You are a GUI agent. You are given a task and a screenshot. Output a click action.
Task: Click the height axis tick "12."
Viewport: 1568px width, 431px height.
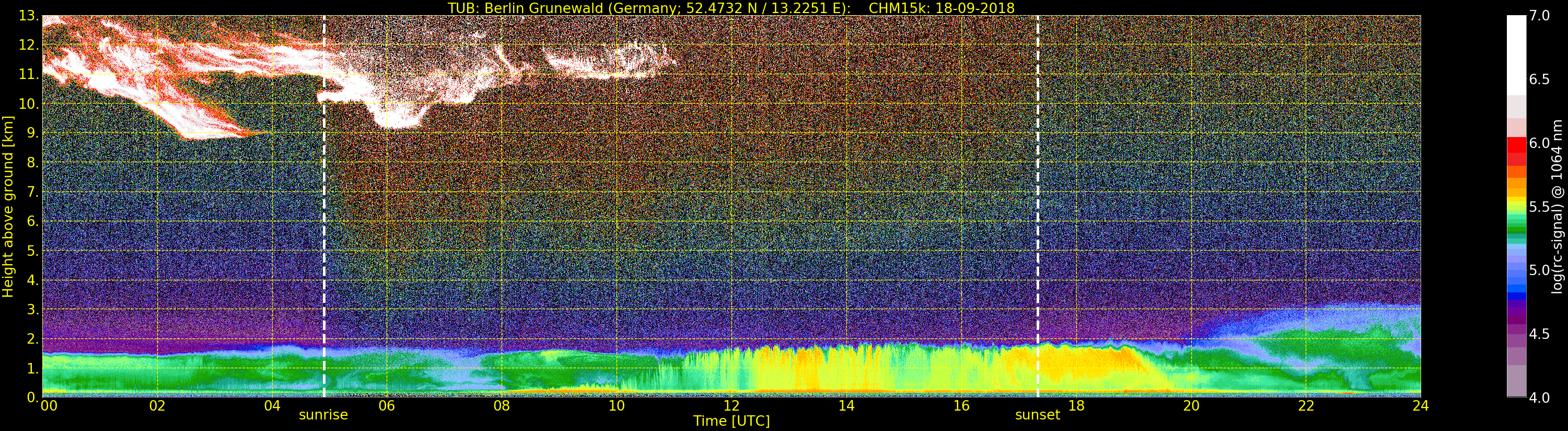(29, 45)
